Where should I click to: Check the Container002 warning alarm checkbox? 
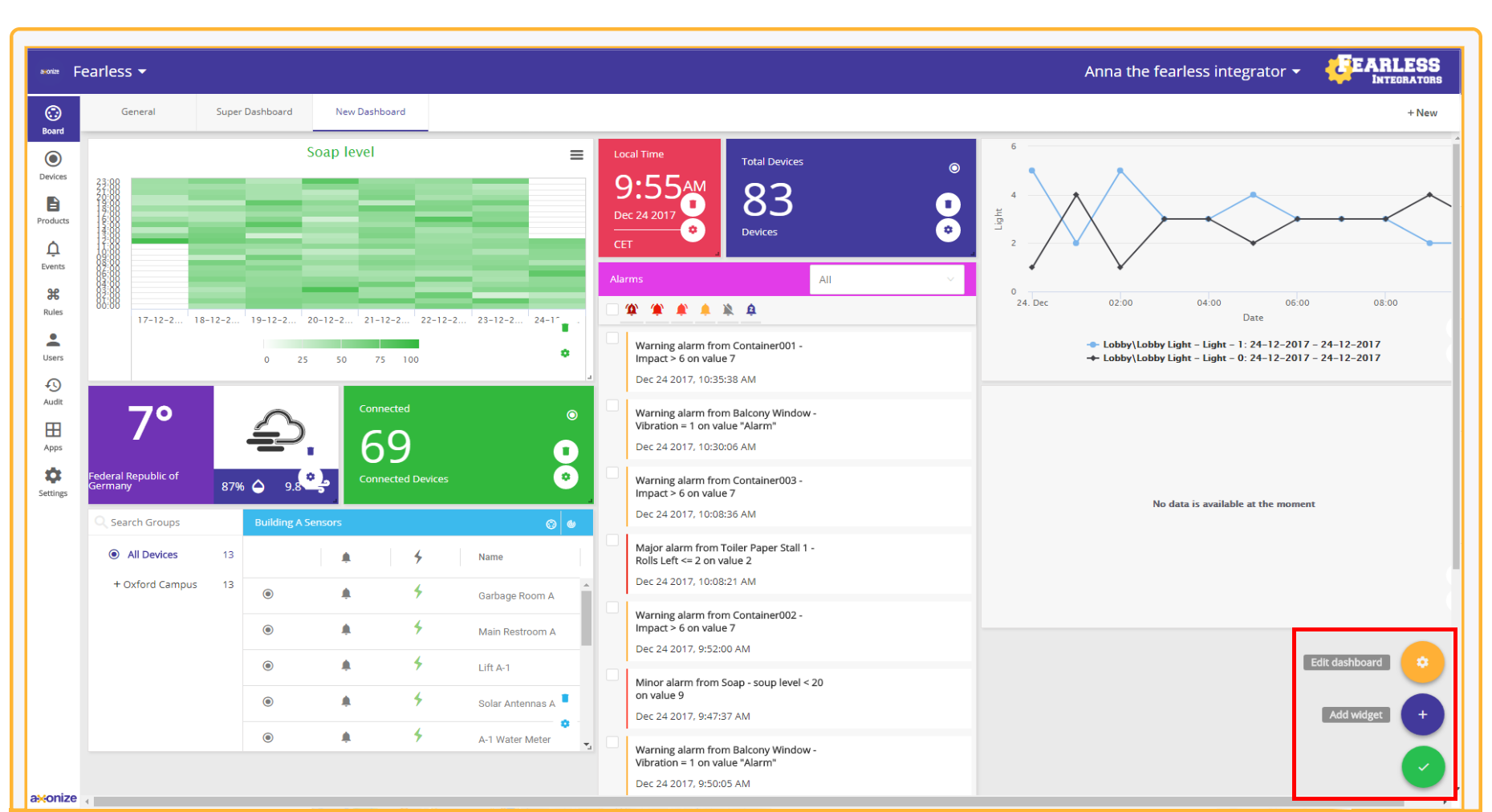pos(612,608)
